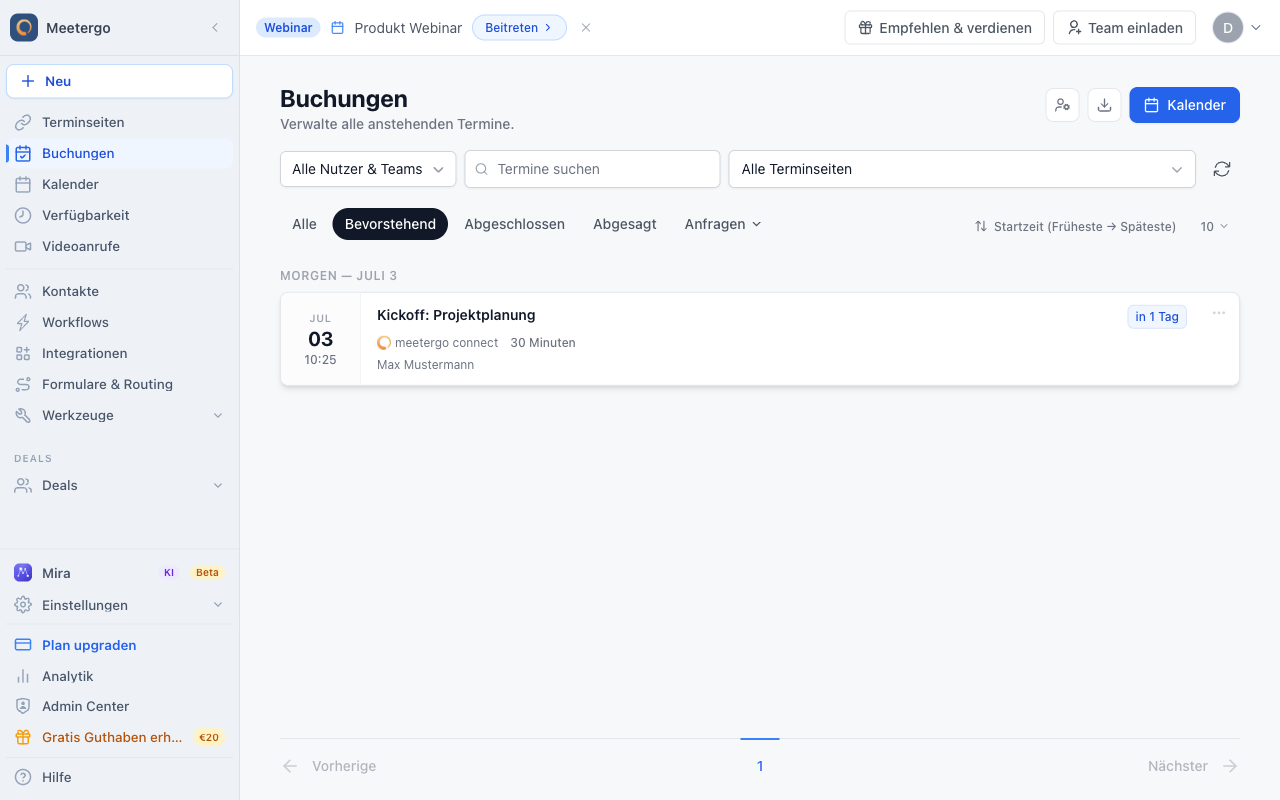
Task: Open the Verfügbarkeit page
Action: coord(120,215)
